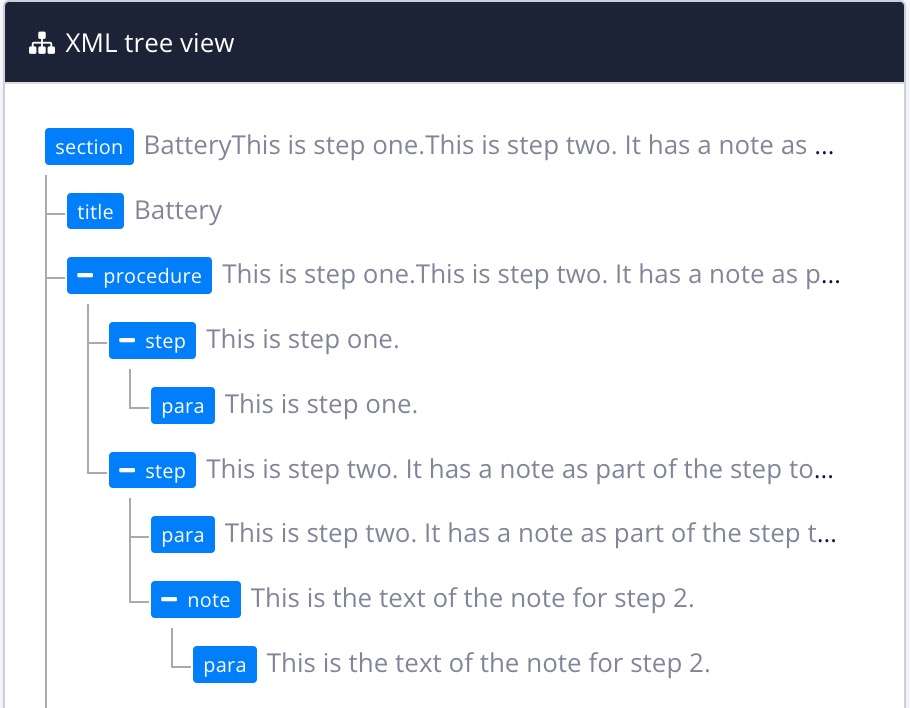Image resolution: width=910 pixels, height=708 pixels.
Task: Collapse the "note" node
Action: click(x=169, y=599)
